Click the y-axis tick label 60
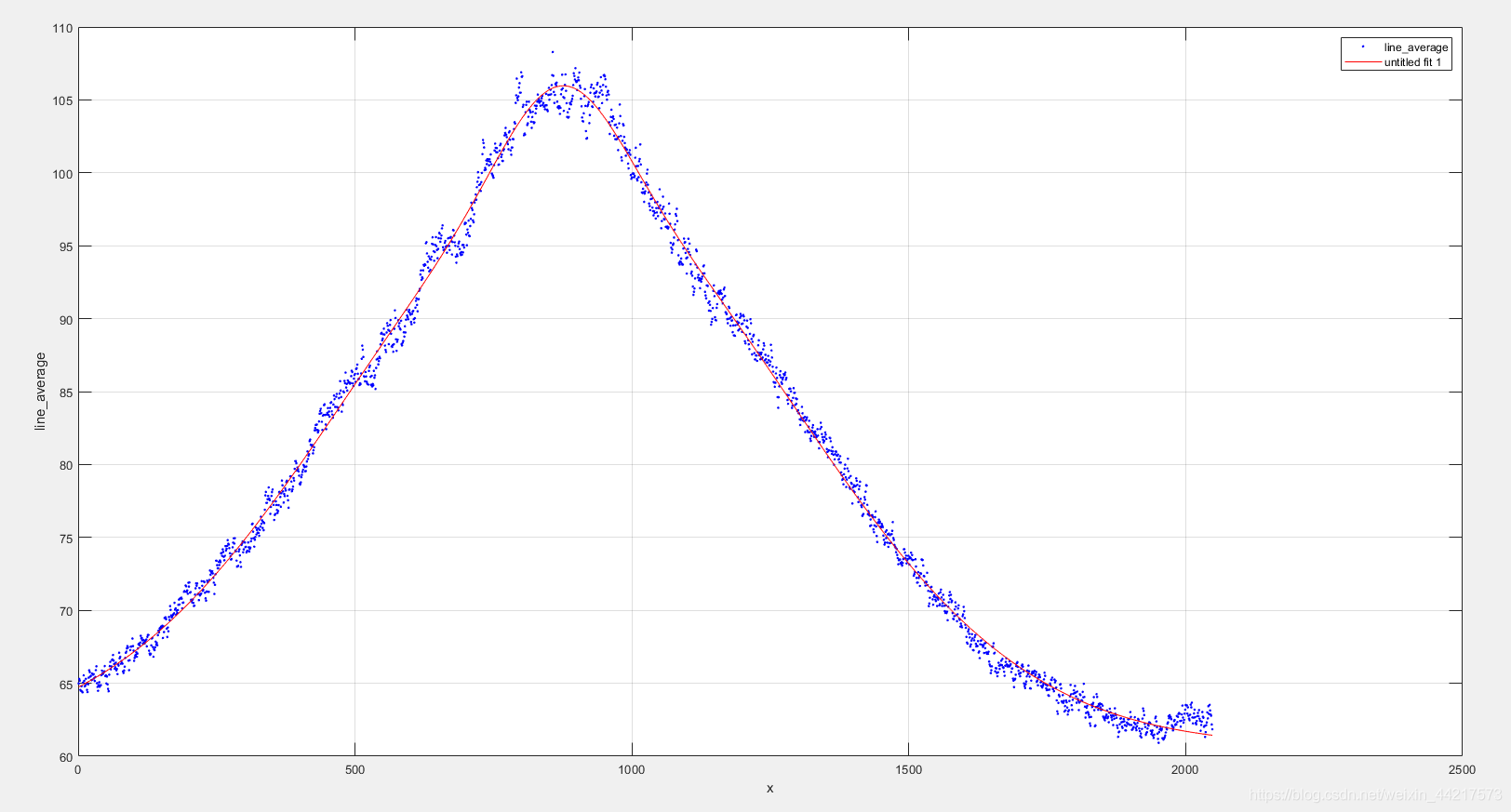Screen dimensions: 1511x812 65,757
